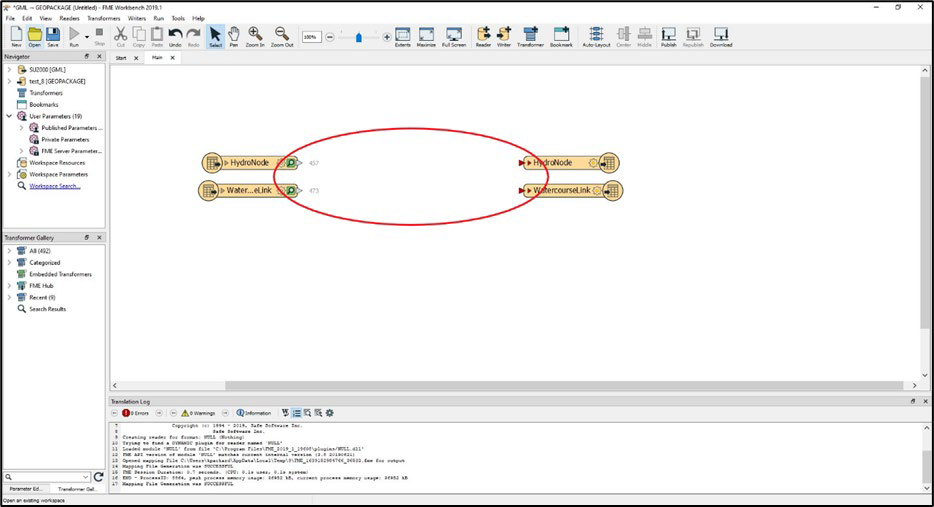Click the Open workspace folder icon
The height and width of the screenshot is (507, 934).
coord(35,36)
